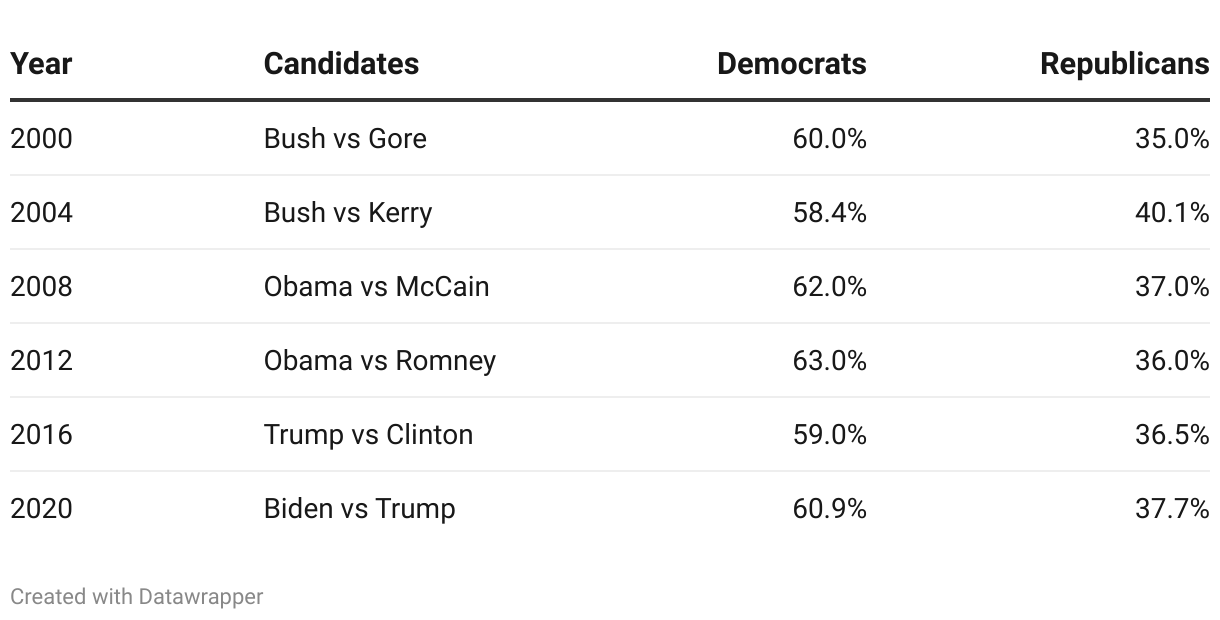Click the 2012 year cell

41,360
